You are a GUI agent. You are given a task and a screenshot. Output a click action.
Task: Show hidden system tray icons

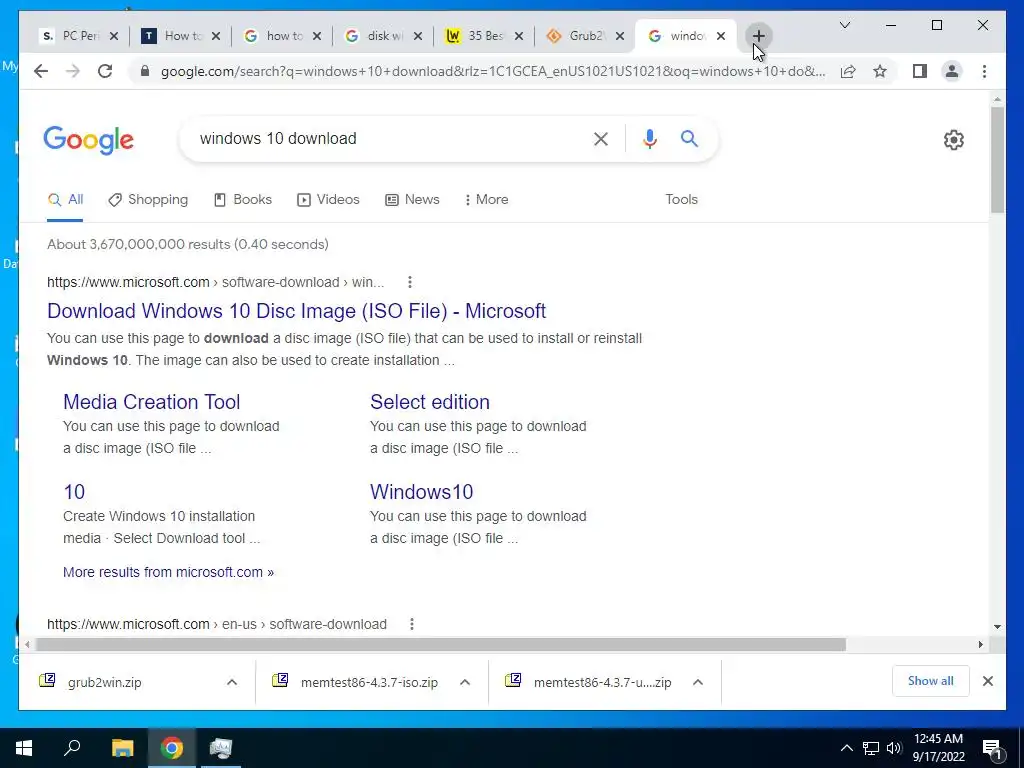[x=846, y=748]
